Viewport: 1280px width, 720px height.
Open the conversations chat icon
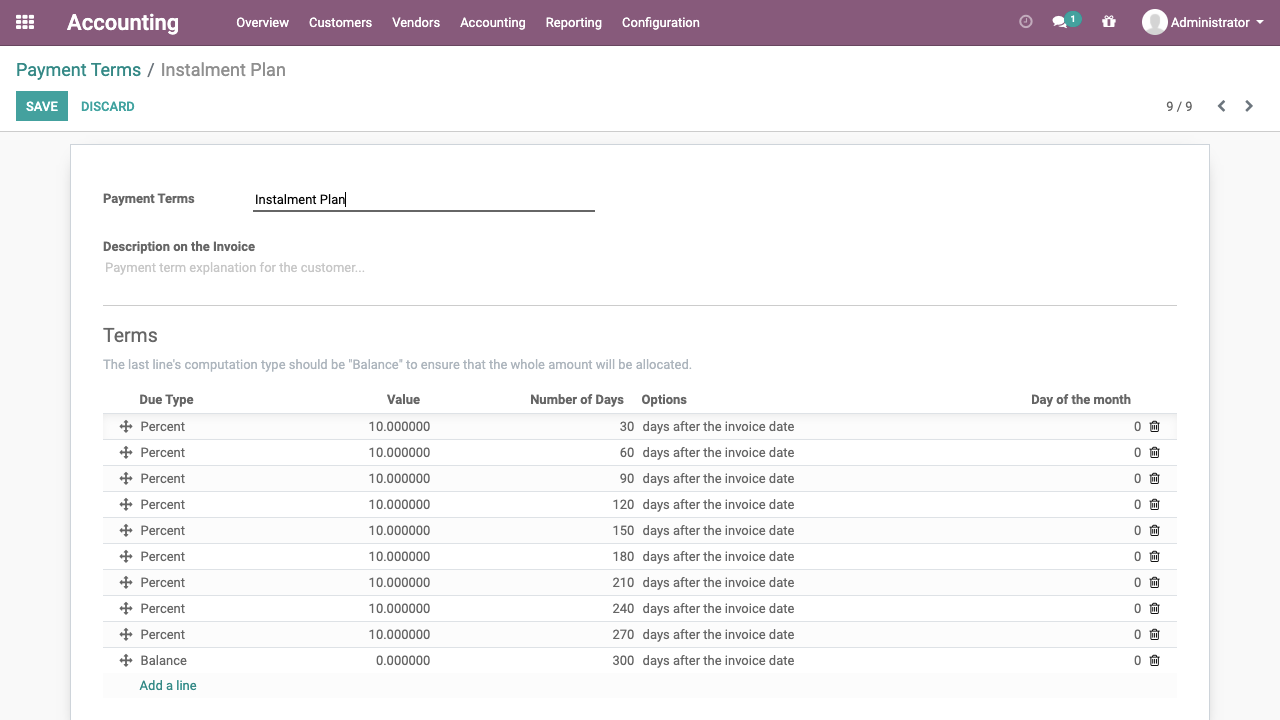point(1060,22)
